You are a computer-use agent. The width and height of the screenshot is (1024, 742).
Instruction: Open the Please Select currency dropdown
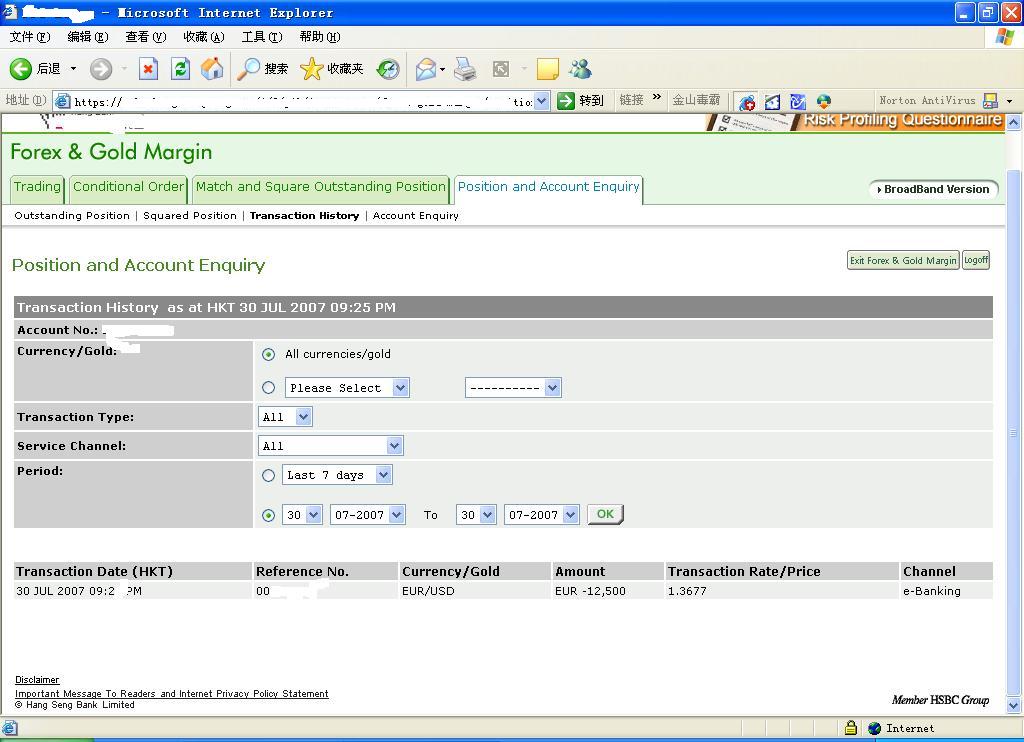[x=347, y=387]
